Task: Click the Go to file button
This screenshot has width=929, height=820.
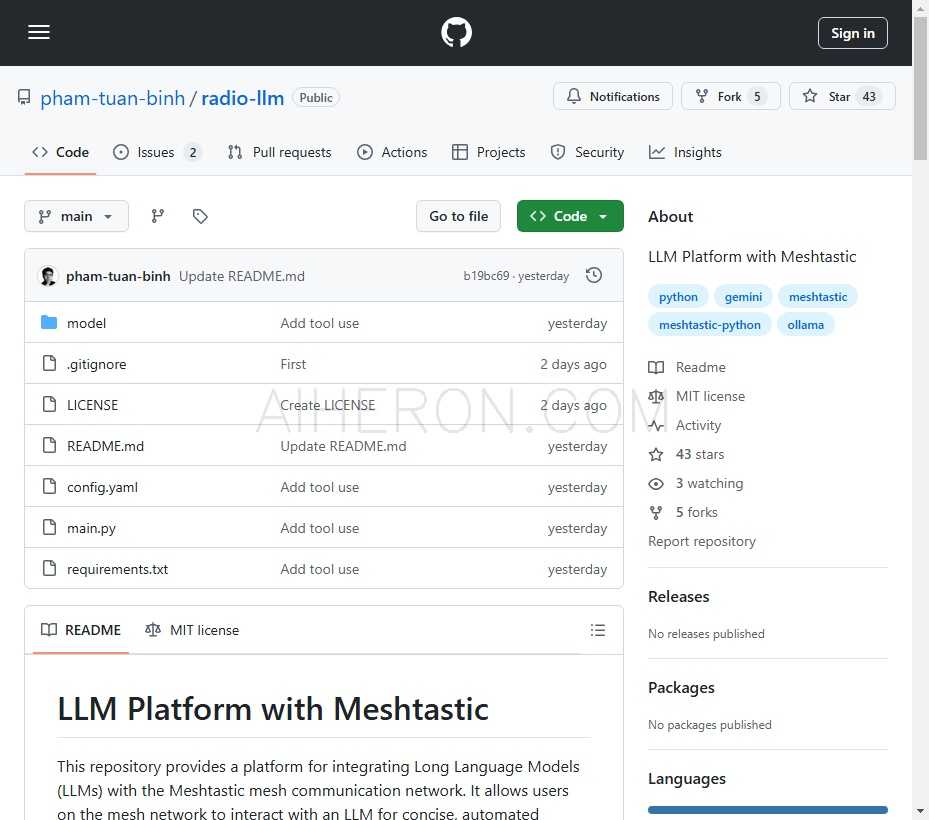Action: point(459,216)
